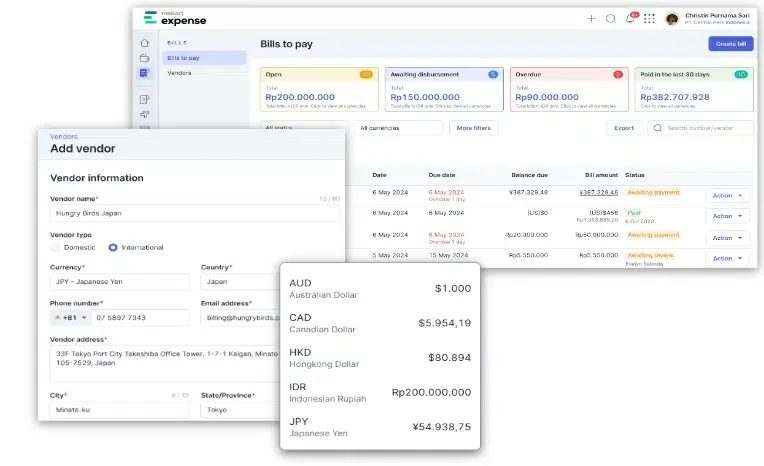Viewport: 764px width, 466px height.
Task: Select the Domestic vendor type
Action: click(55, 248)
